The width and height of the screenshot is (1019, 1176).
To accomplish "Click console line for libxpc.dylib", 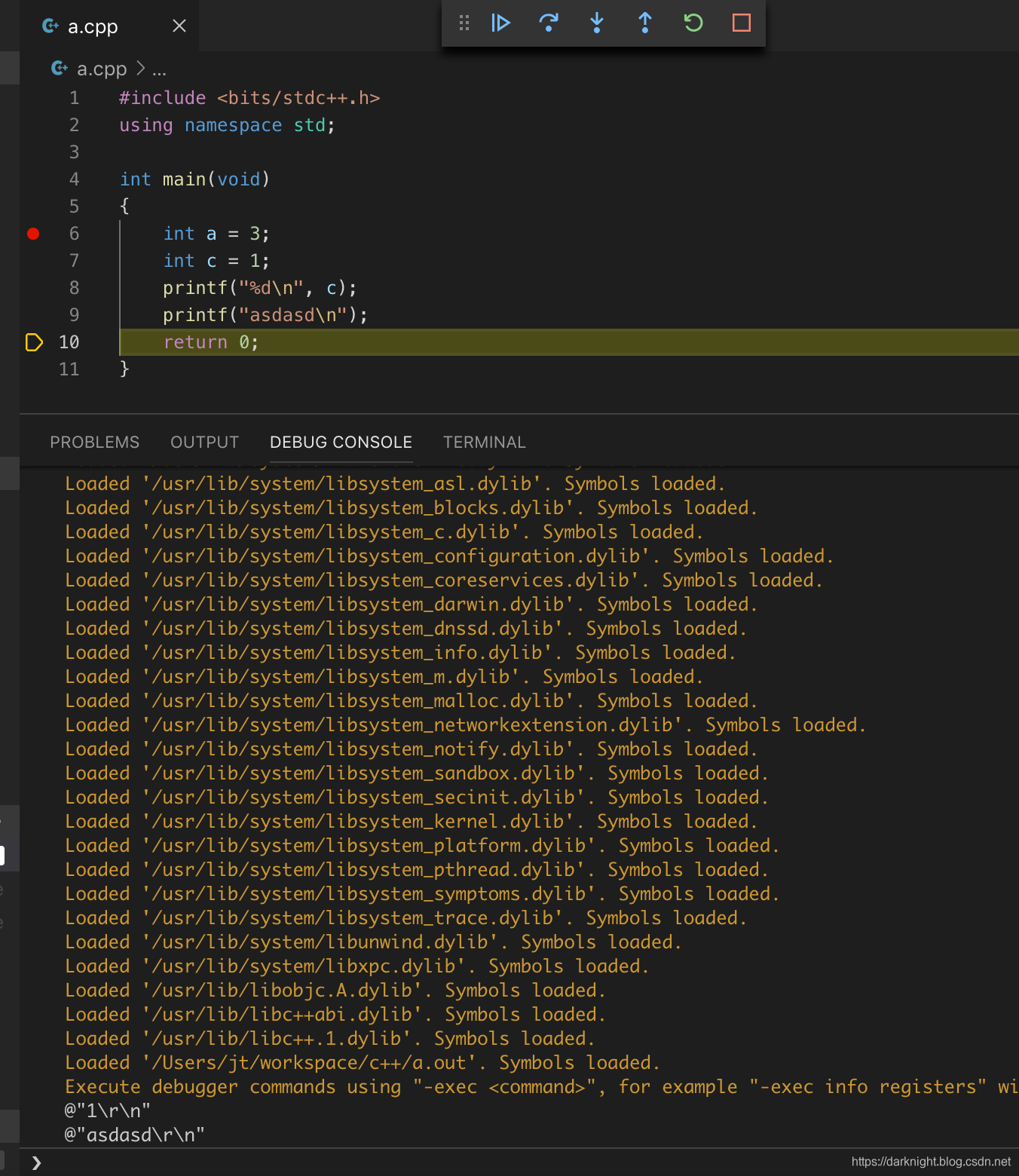I will pos(357,966).
